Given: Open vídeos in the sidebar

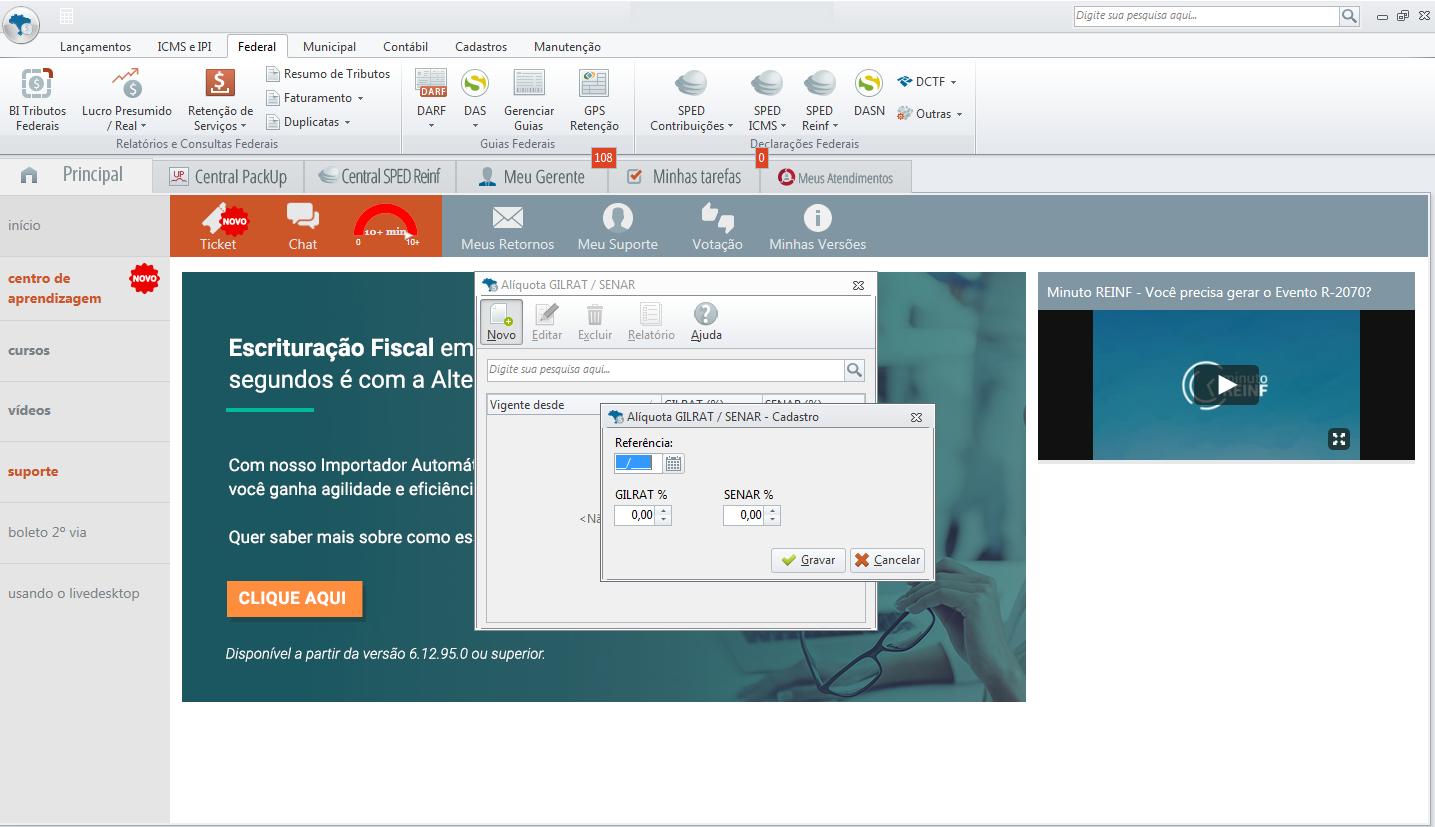Looking at the screenshot, I should click(x=29, y=410).
